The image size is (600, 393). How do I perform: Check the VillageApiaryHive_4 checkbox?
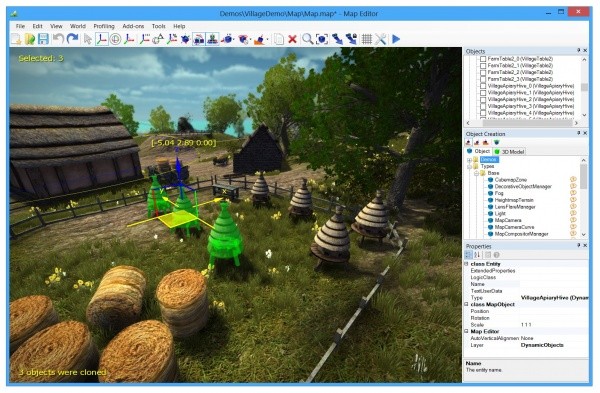(x=483, y=113)
